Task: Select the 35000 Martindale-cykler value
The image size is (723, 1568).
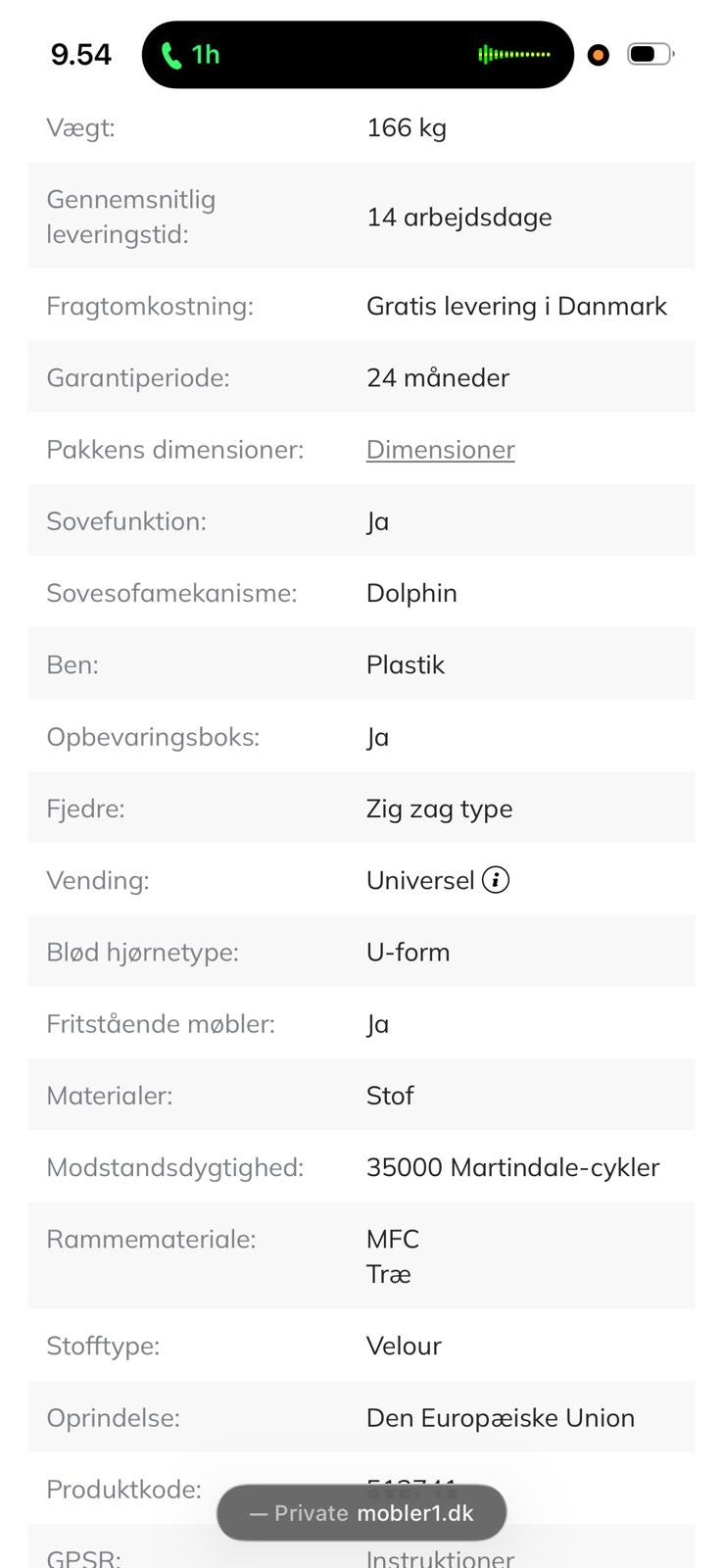Action: click(512, 1167)
